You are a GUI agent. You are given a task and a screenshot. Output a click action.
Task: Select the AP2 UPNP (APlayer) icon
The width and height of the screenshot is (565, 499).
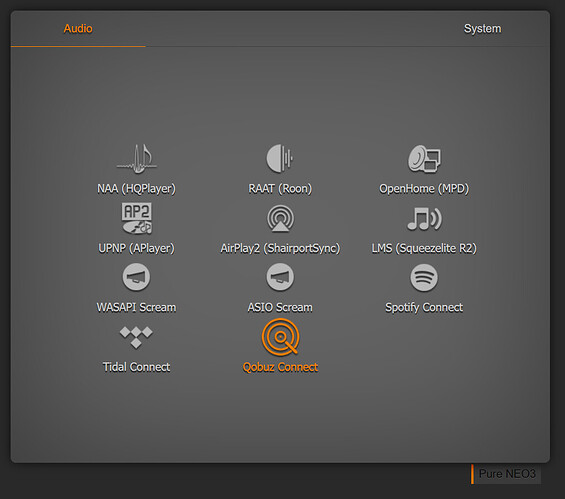click(137, 218)
